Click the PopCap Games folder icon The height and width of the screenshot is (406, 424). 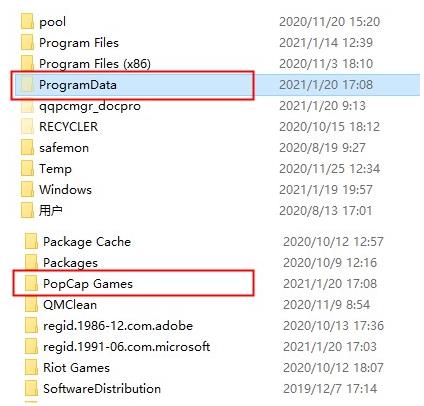(31, 284)
